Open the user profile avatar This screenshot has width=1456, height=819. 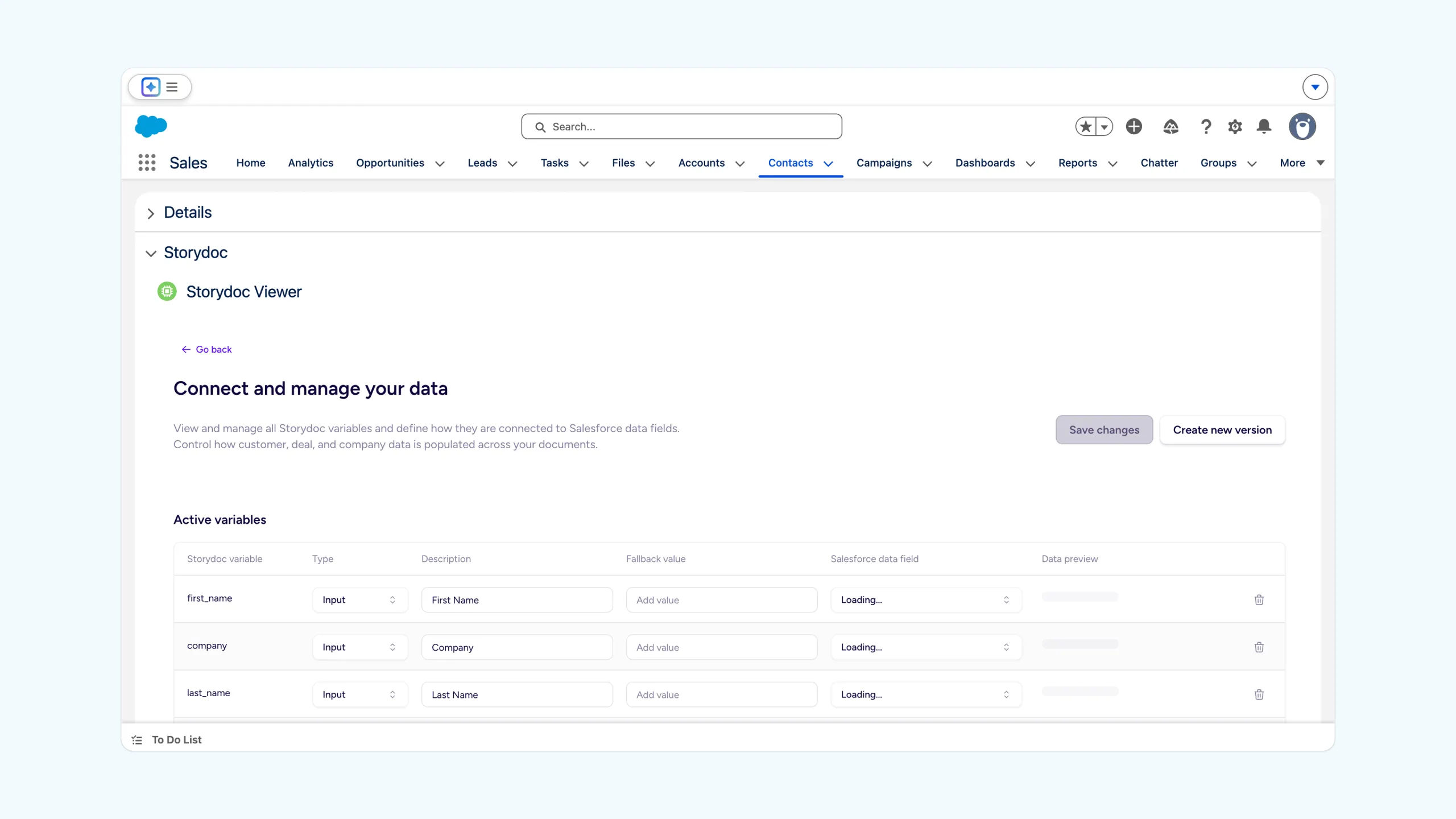click(1302, 126)
